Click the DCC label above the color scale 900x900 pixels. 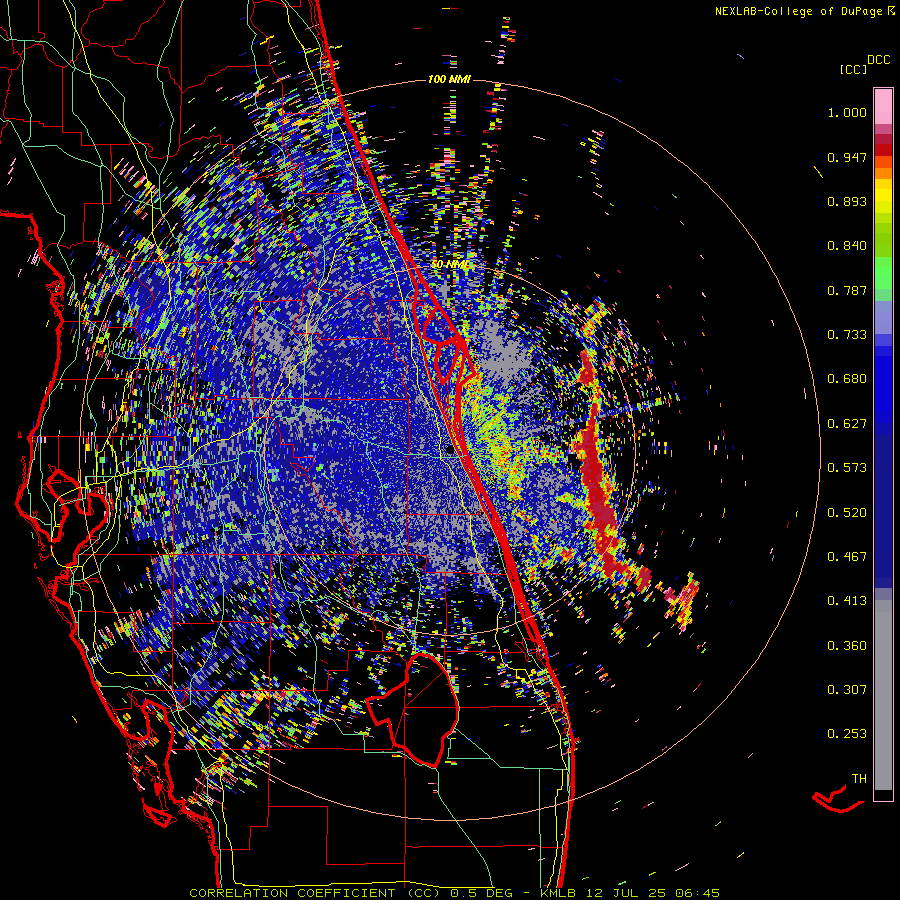tap(878, 60)
